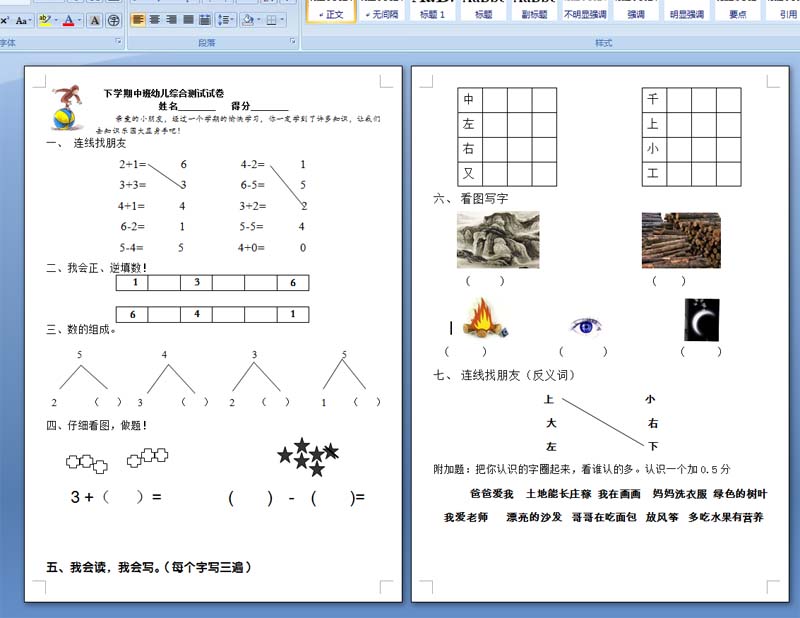Open the font dialog launcher
Image resolution: width=800 pixels, height=618 pixels.
point(118,41)
